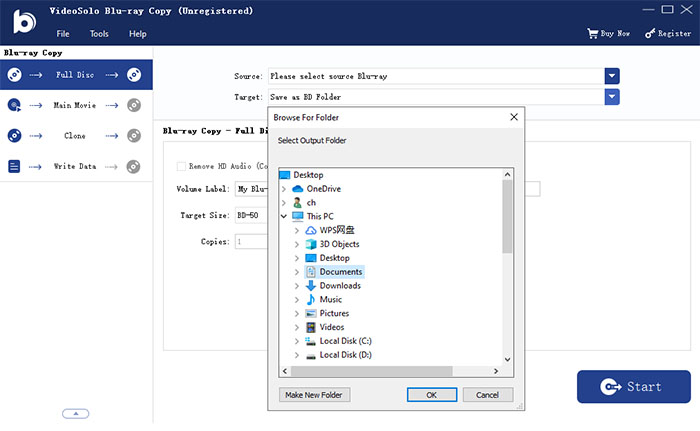Click the Copies number field
This screenshot has width=700, height=431.
click(x=251, y=242)
